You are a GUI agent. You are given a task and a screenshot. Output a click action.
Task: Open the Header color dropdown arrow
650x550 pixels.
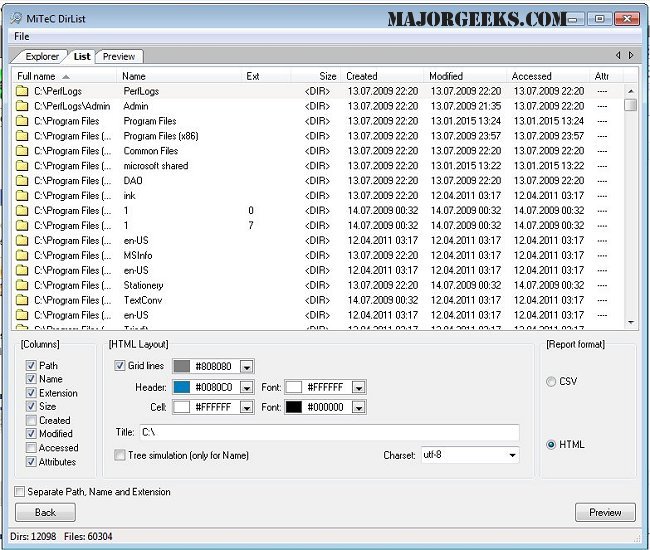coord(247,388)
